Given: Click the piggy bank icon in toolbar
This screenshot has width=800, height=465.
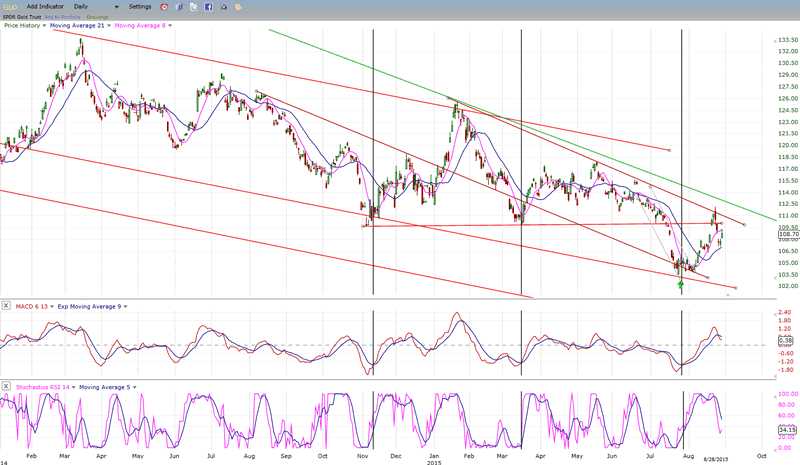Looking at the screenshot, I should 236,6.
